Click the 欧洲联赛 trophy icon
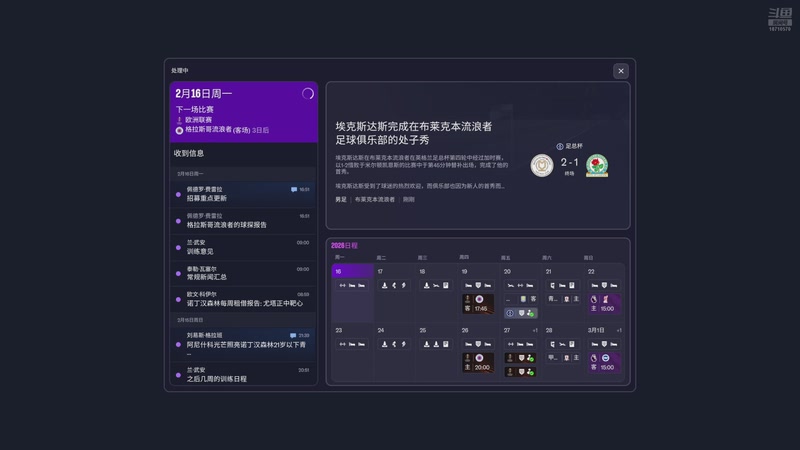The width and height of the screenshot is (800, 450). [179, 120]
